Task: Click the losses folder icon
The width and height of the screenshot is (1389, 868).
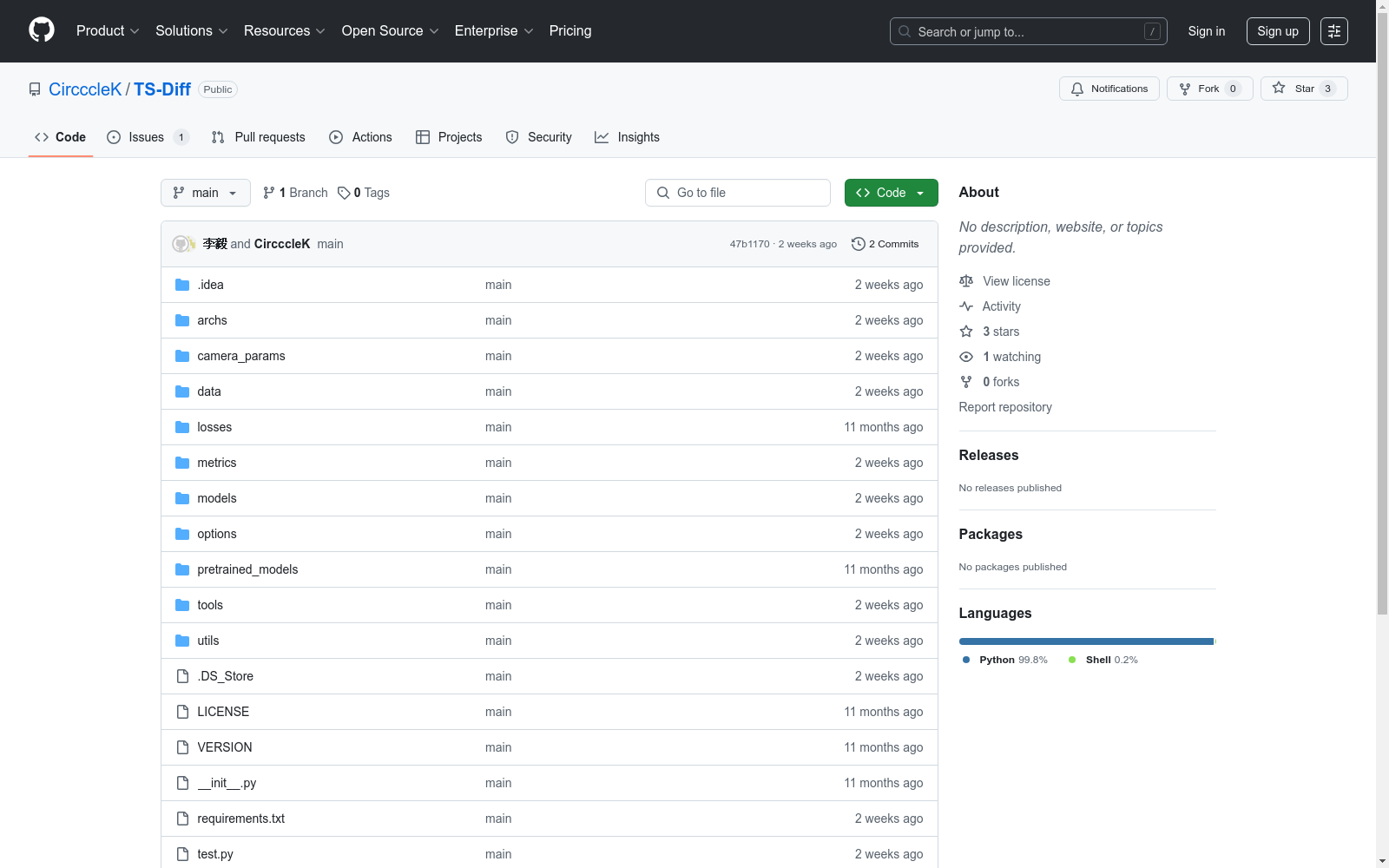Action: coord(182,427)
